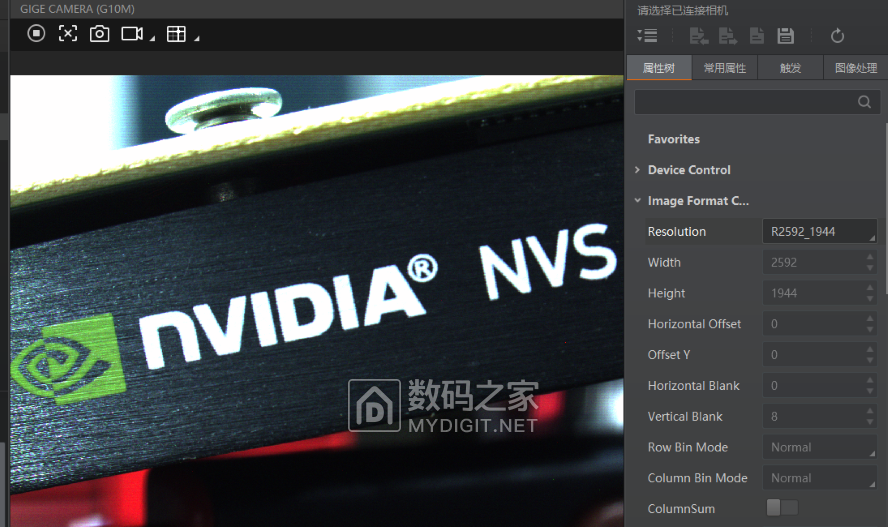Click the tree list view icon
This screenshot has width=888, height=527.
click(x=647, y=36)
